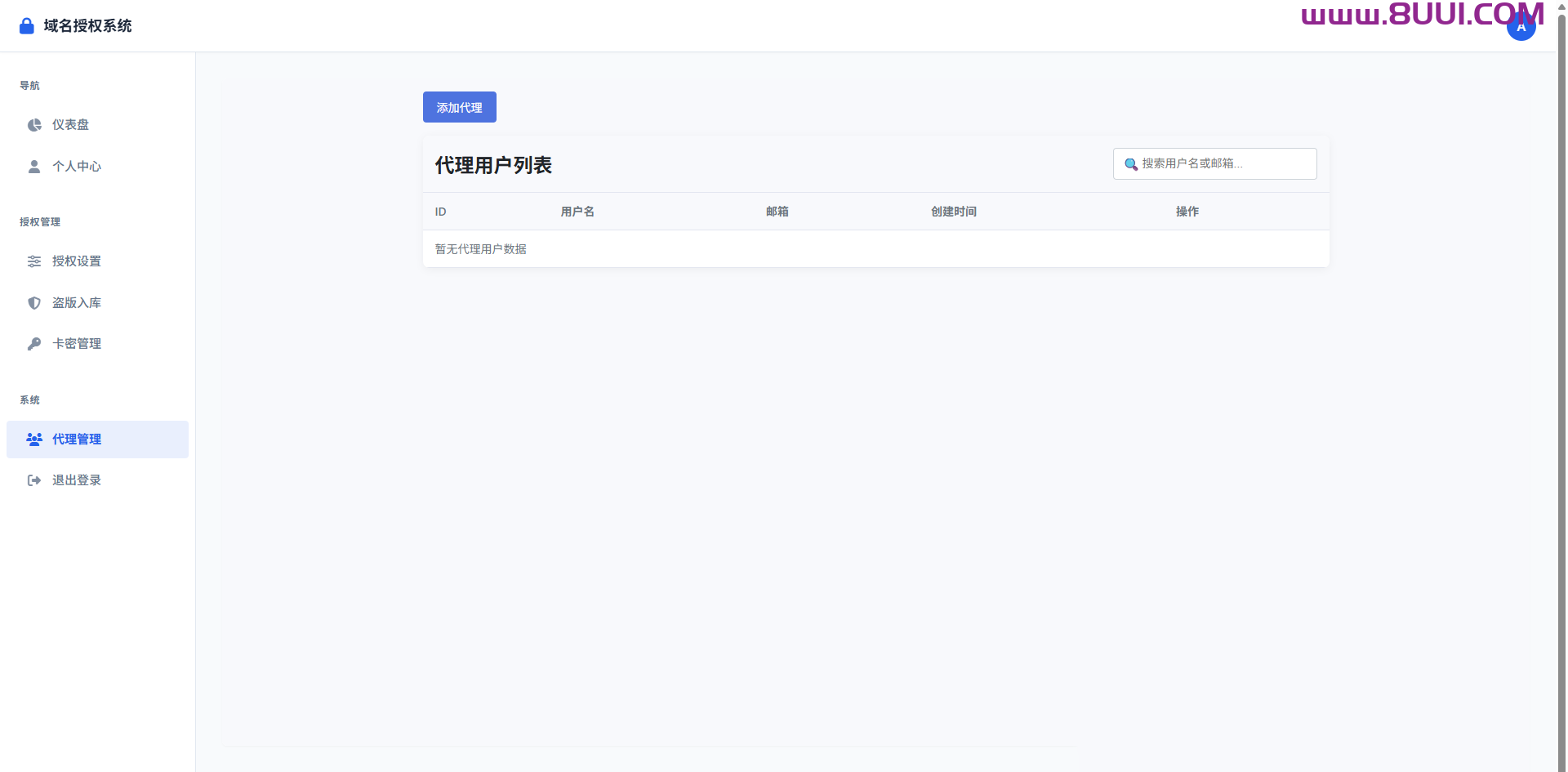
Task: Click the magnifier icon in the search box
Action: tap(1131, 164)
